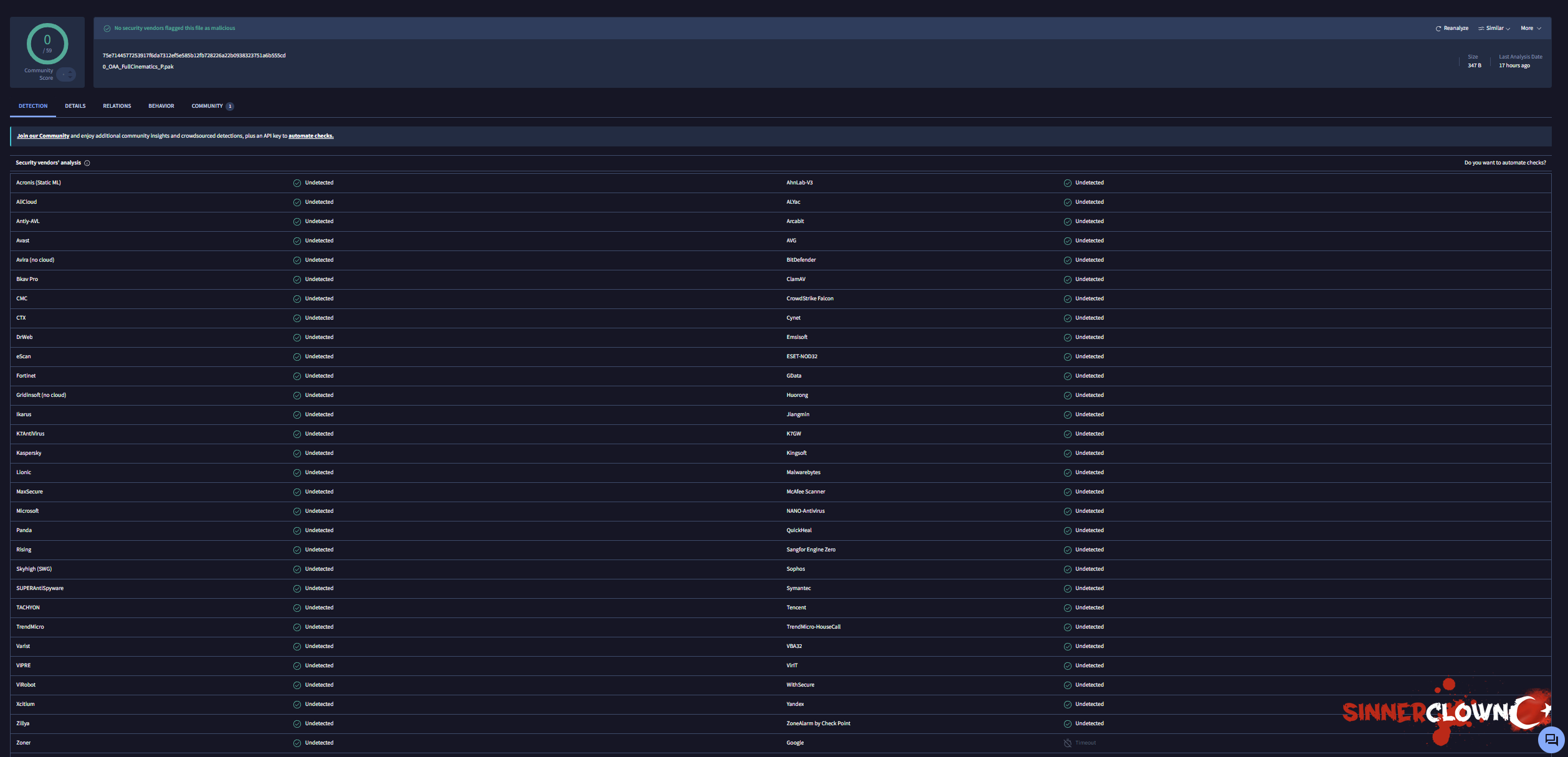Open the Community tab
Viewport: 1568px width, 757px height.
click(212, 106)
